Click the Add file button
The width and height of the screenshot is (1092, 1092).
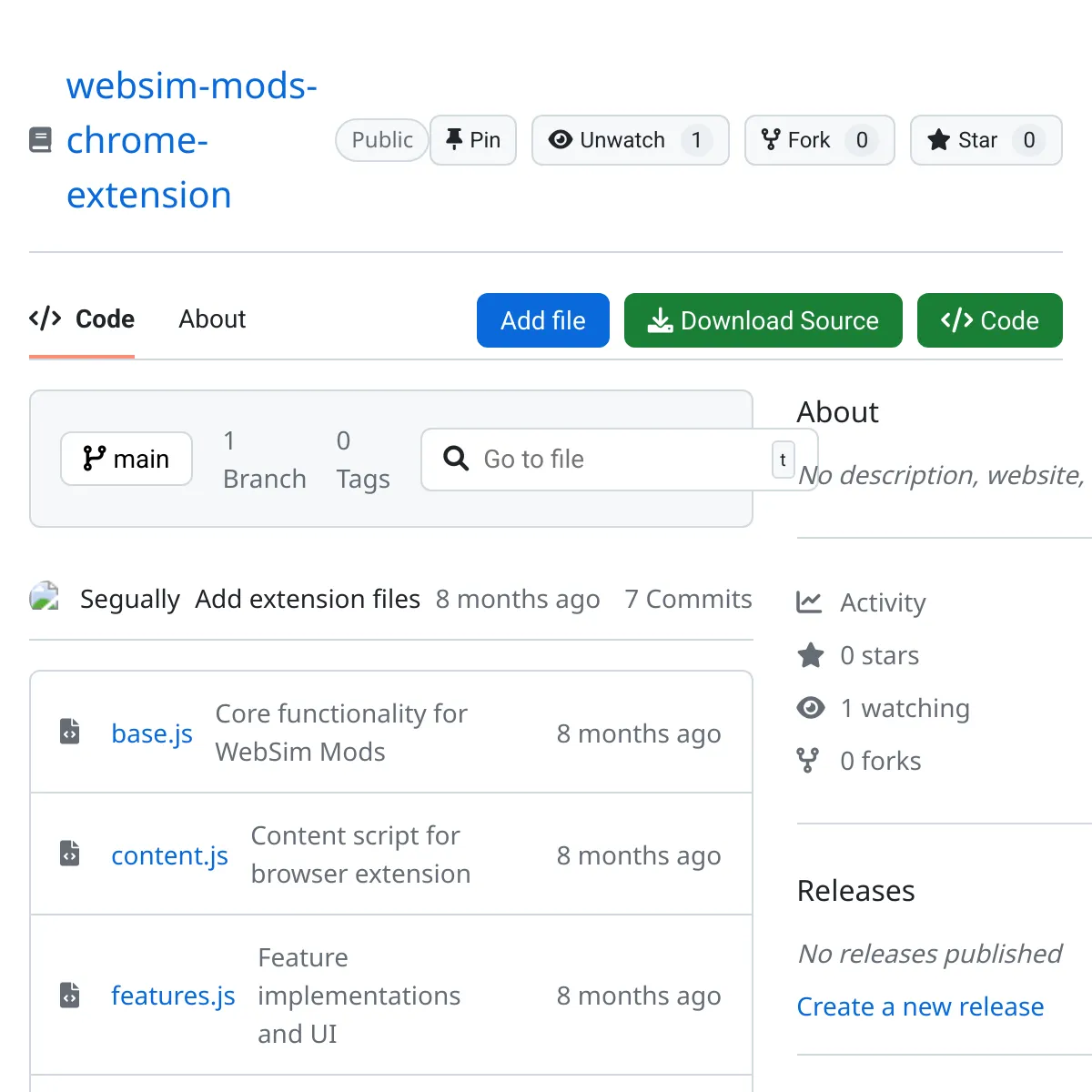(543, 320)
